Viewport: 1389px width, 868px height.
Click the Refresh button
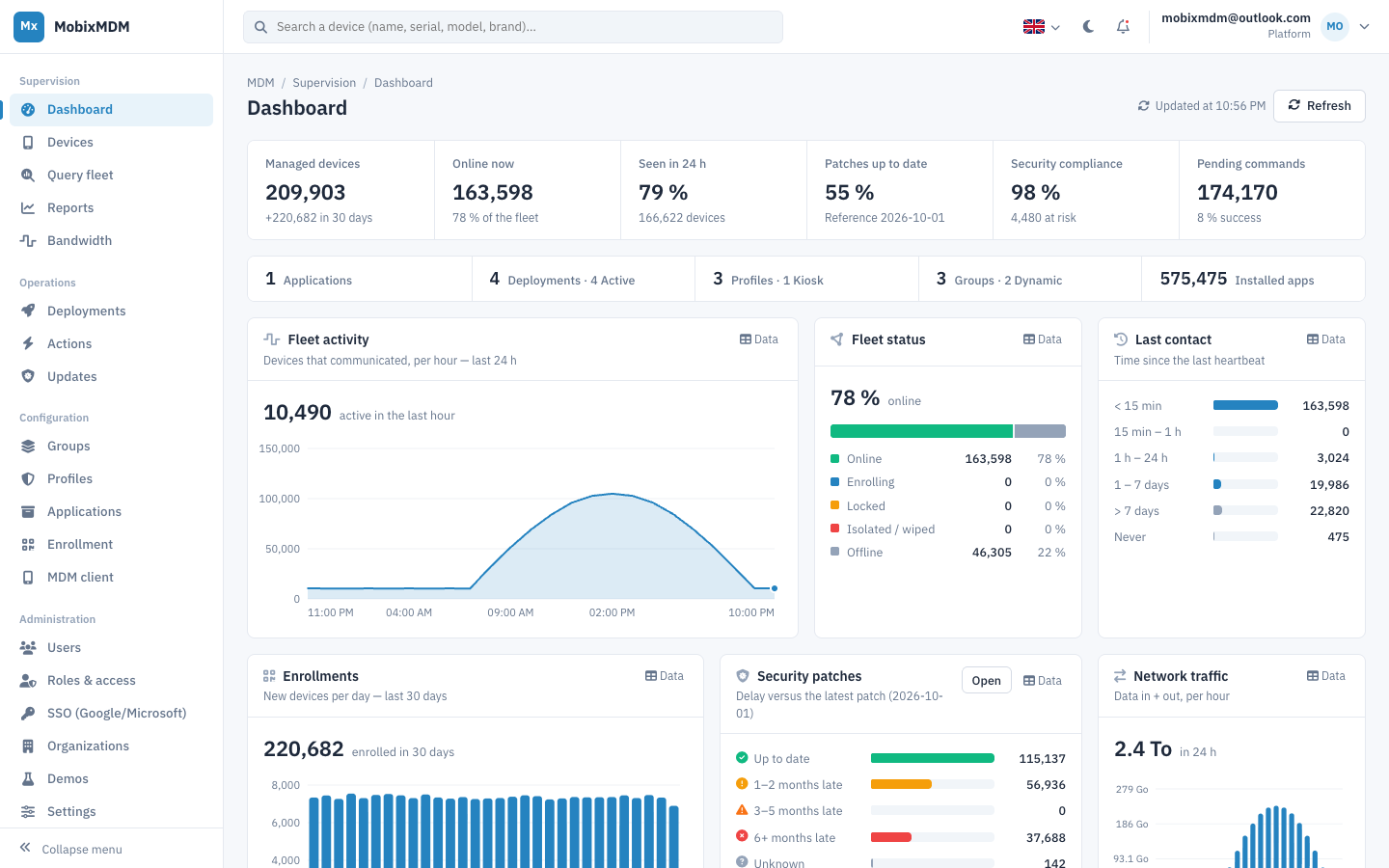[x=1320, y=106]
